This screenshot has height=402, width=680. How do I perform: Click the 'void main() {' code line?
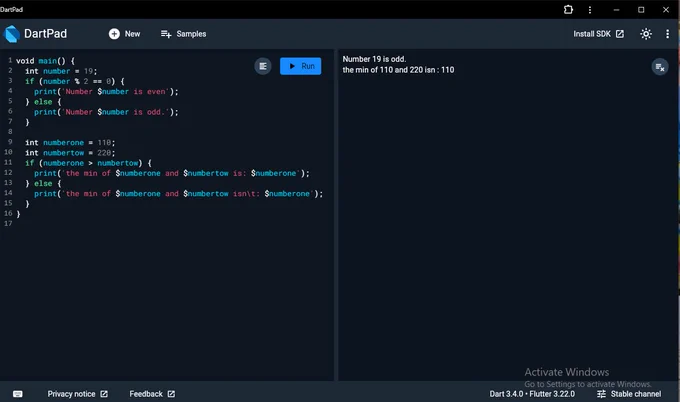[46, 61]
